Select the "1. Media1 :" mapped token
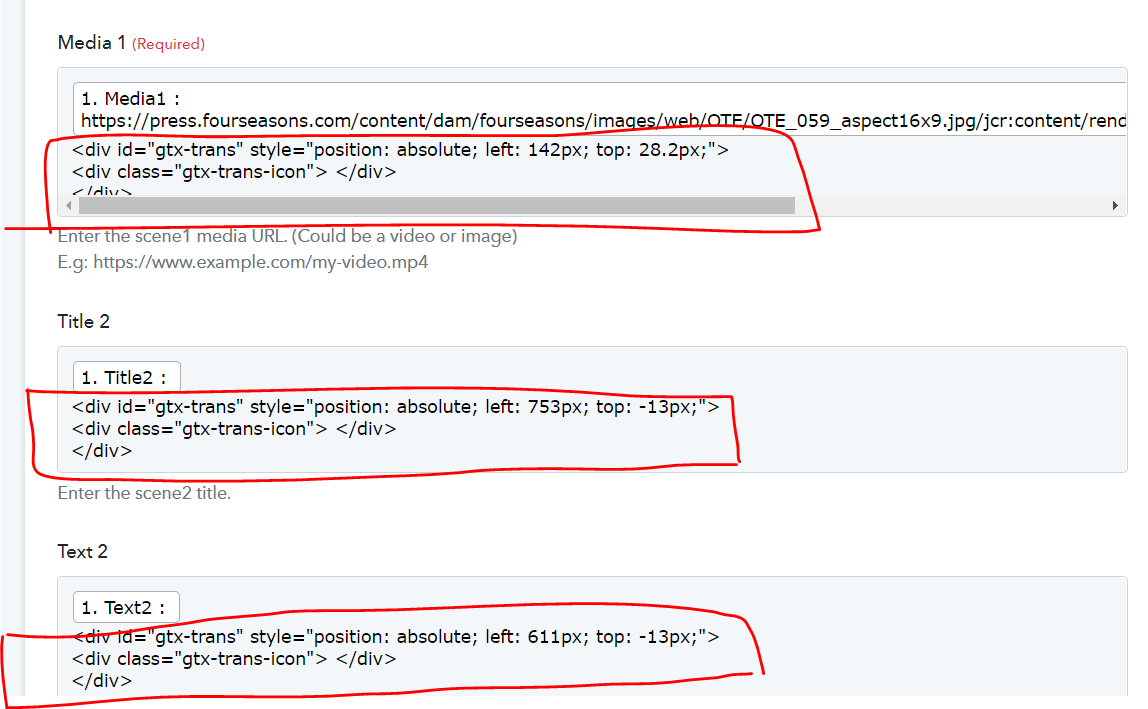This screenshot has height=709, width=1148. pyautogui.click(x=130, y=99)
